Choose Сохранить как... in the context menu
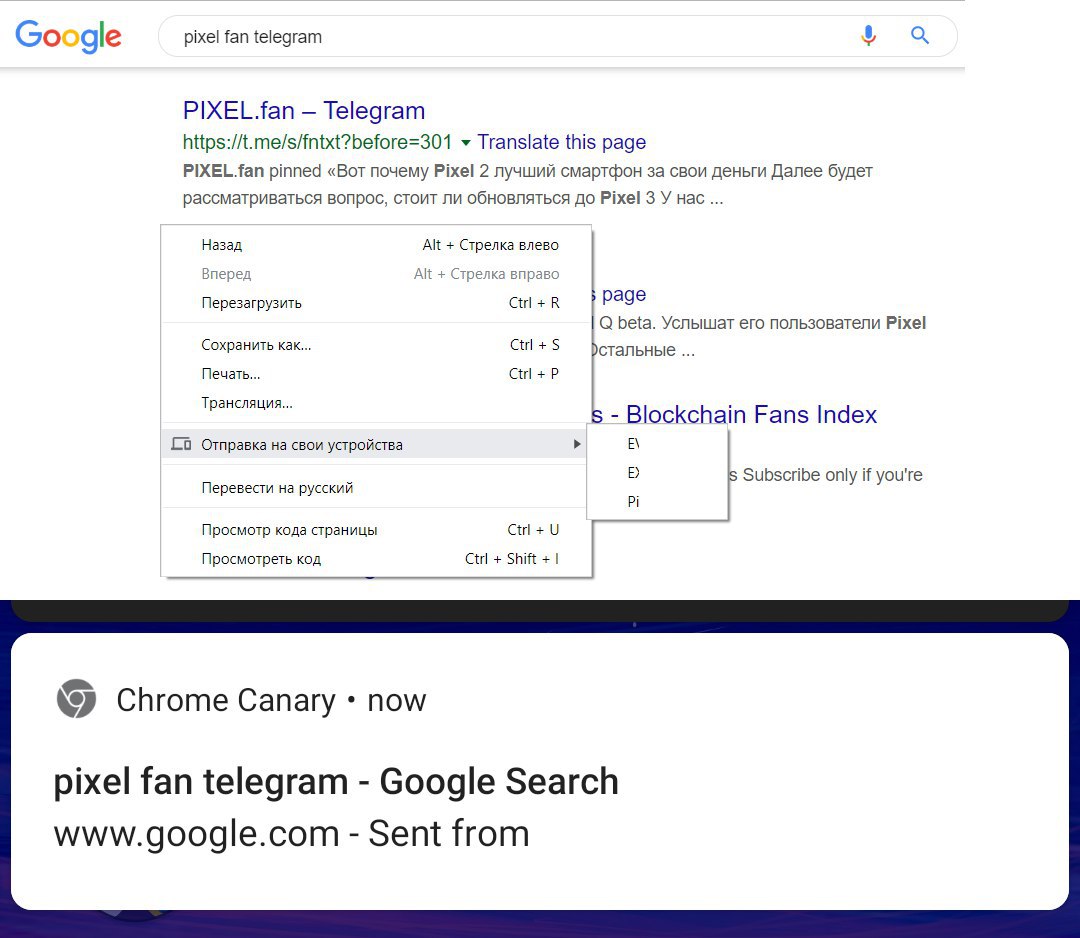 [x=377, y=344]
